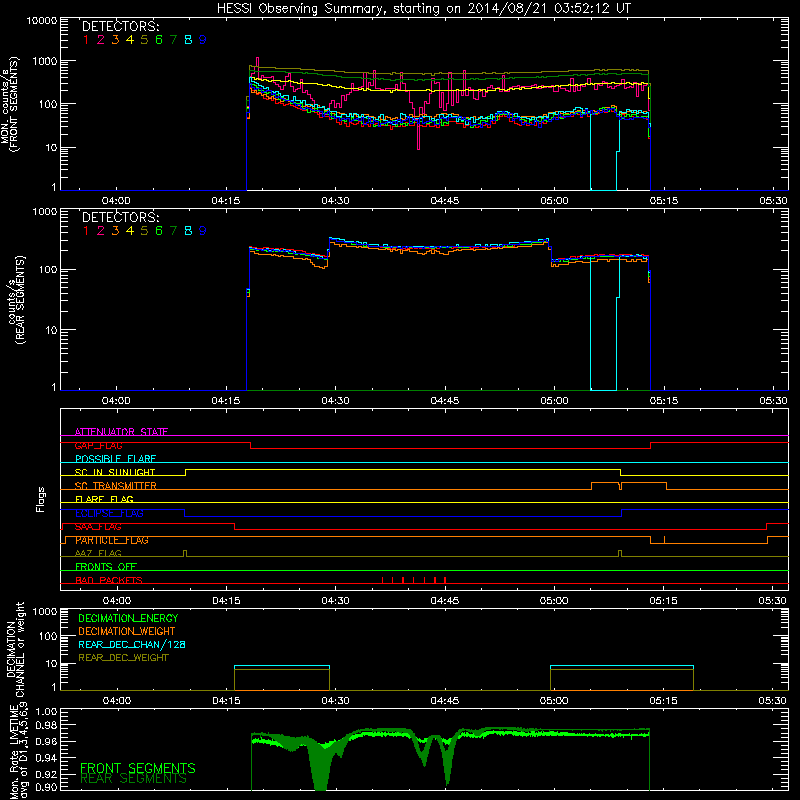Click the GAP_FLAG label

click(x=98, y=446)
